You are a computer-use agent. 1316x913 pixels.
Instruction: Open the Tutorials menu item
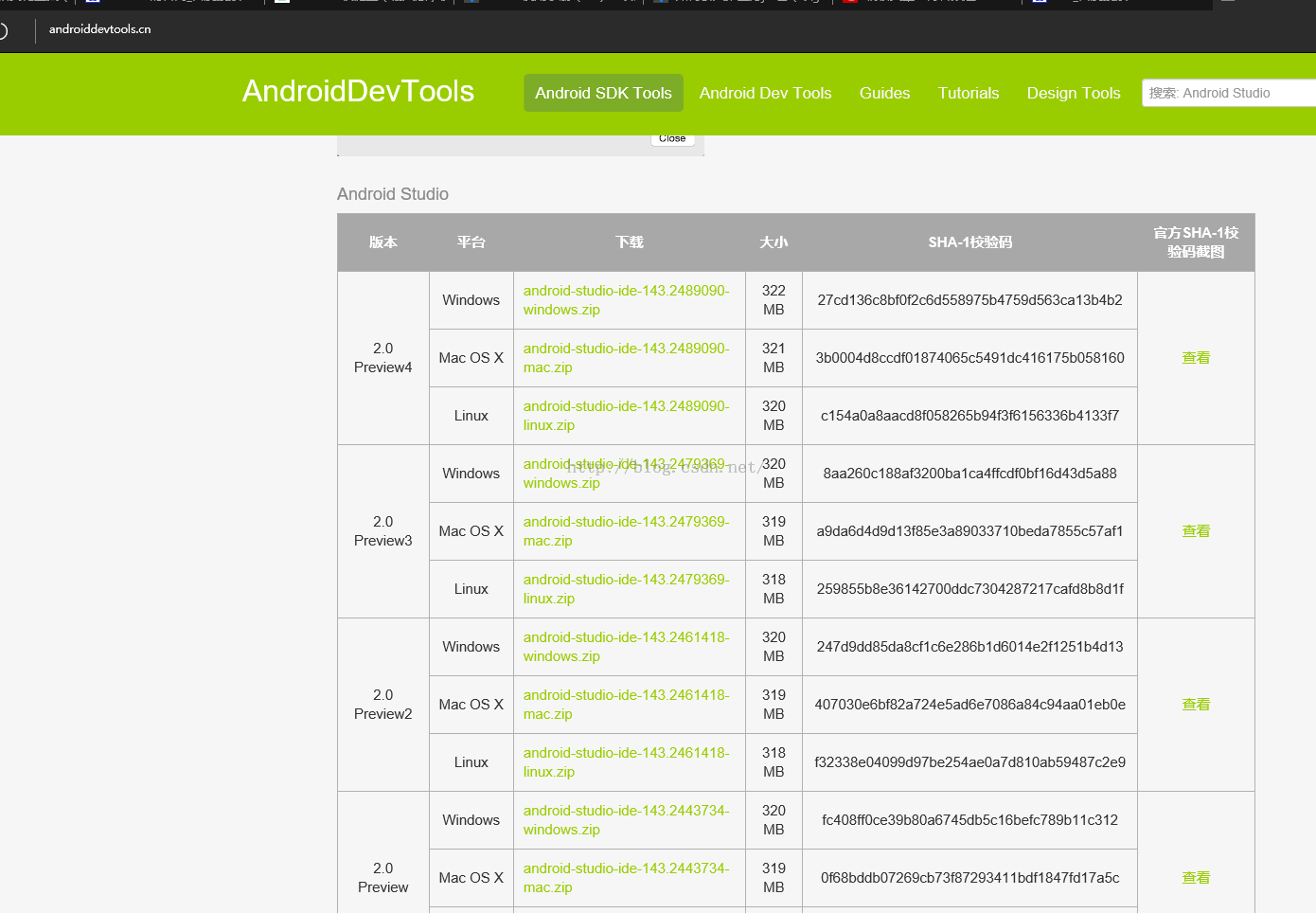[x=969, y=93]
